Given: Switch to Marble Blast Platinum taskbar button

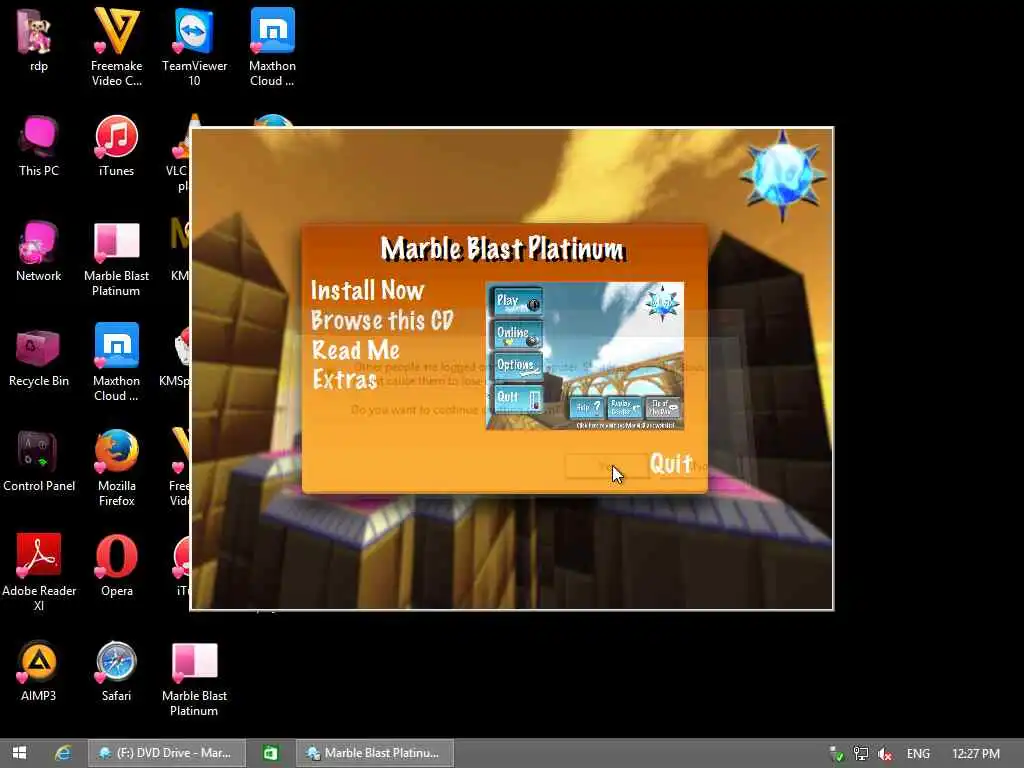Looking at the screenshot, I should click(x=375, y=753).
